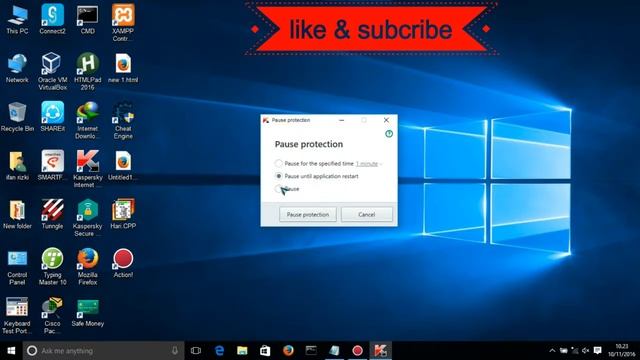
Task: Open HTMLPad 2016 shortcut
Action: 87,71
